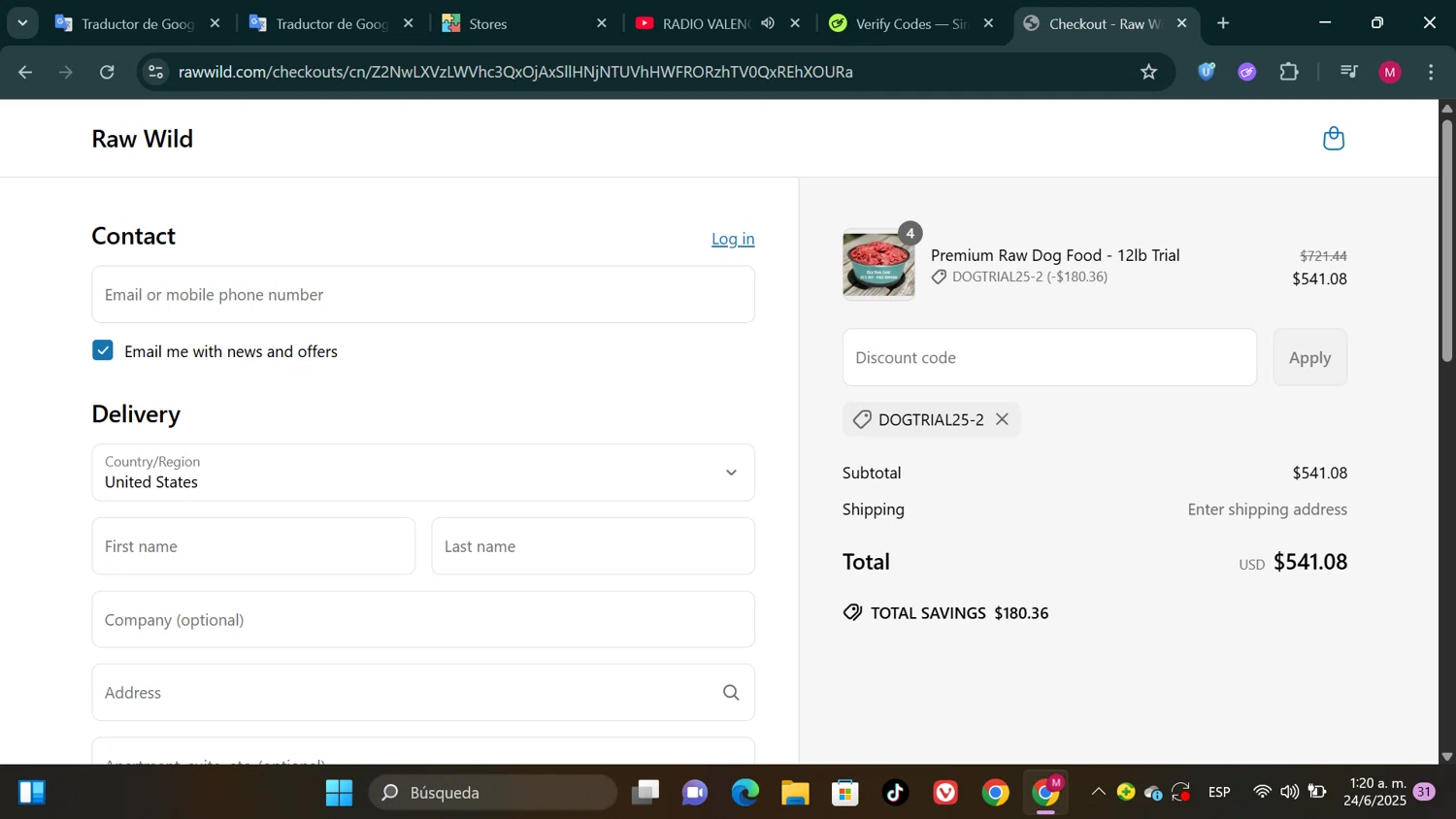
Task: Click the Log in link
Action: click(x=733, y=239)
